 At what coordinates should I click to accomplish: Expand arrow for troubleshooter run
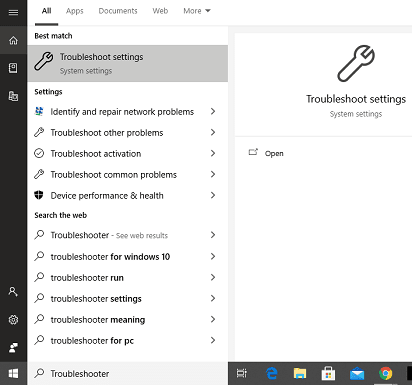click(x=213, y=277)
